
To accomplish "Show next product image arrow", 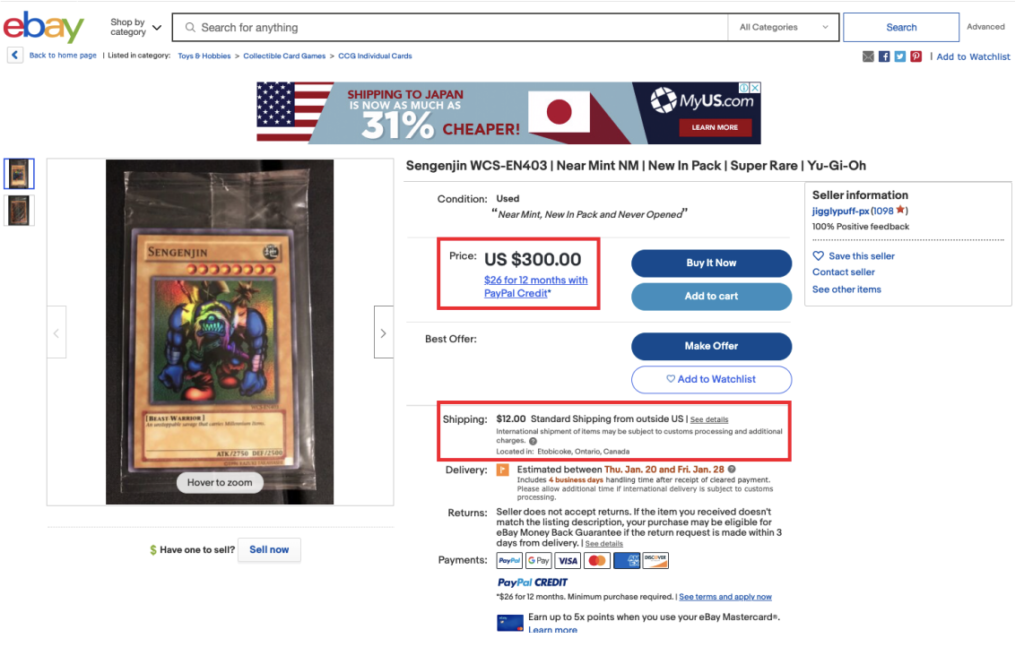I will point(383,332).
